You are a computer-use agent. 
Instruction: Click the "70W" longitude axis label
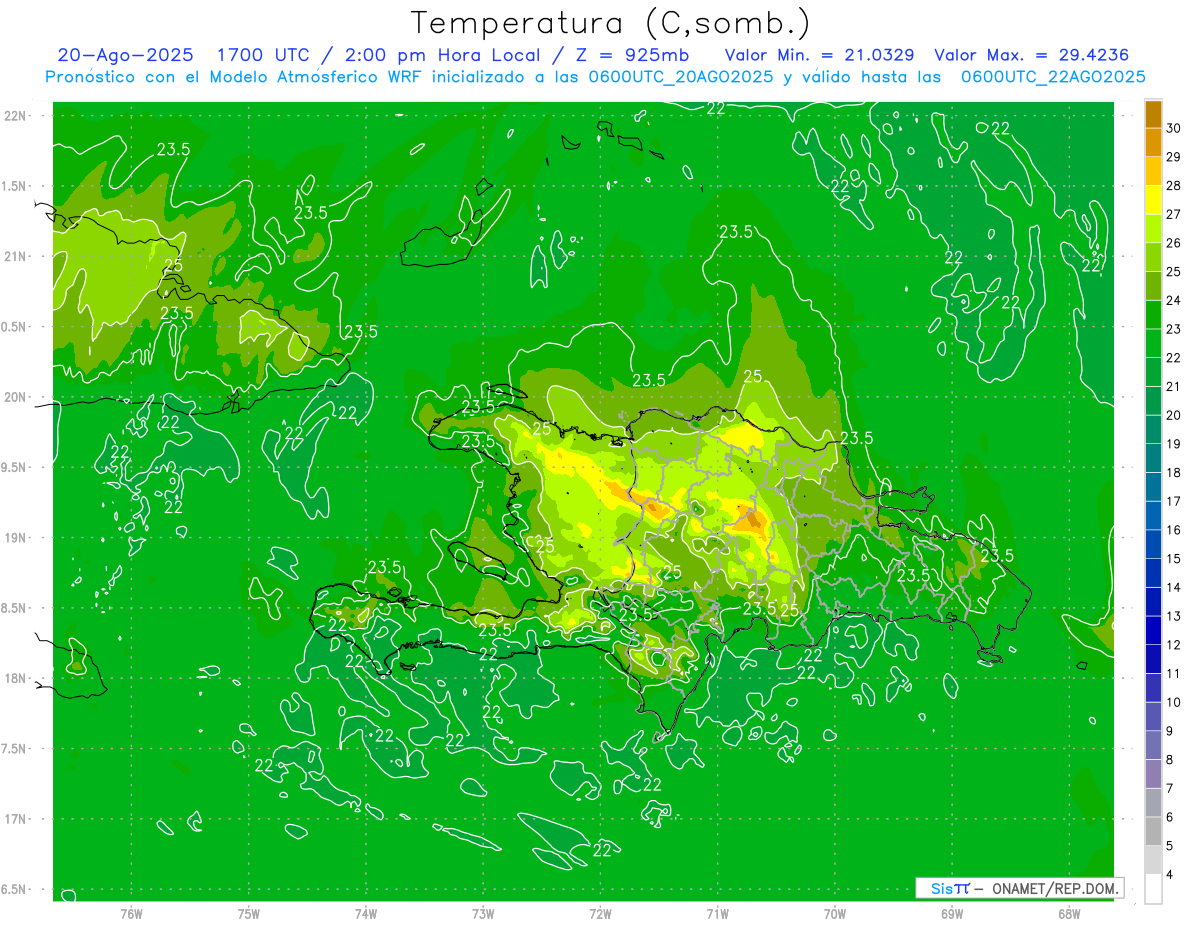(x=835, y=914)
